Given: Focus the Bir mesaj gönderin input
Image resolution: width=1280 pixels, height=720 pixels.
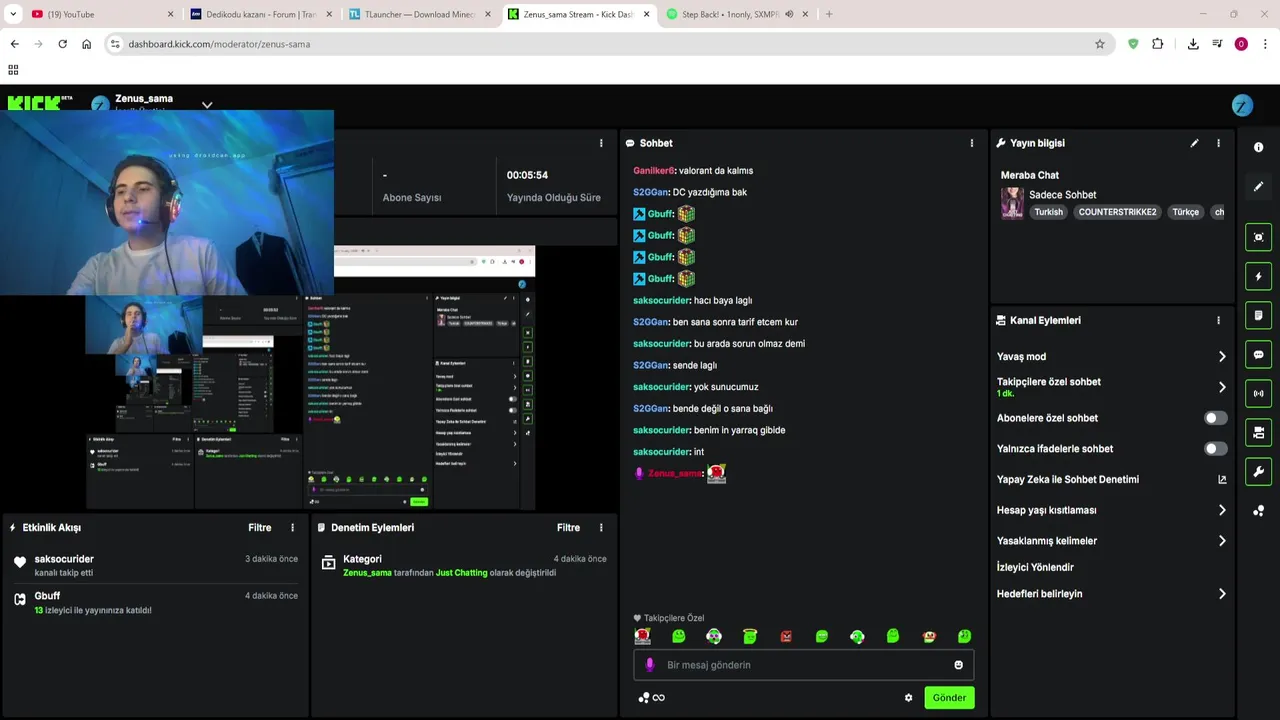Looking at the screenshot, I should [803, 665].
